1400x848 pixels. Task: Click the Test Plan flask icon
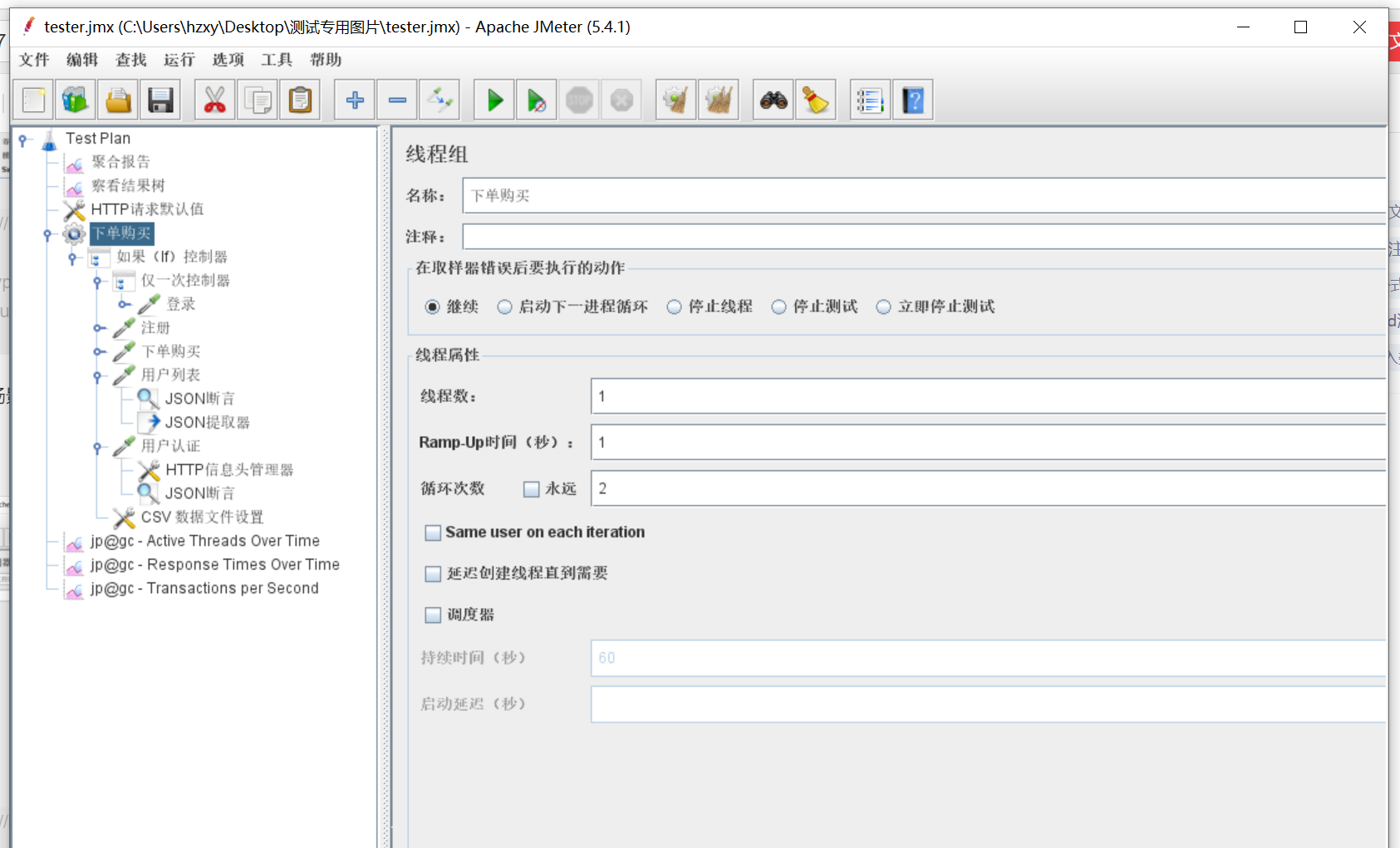point(49,139)
